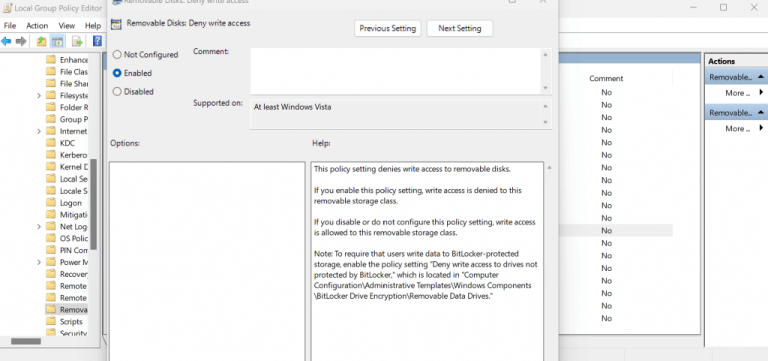The width and height of the screenshot is (768, 361).
Task: Click the Options panel empty list box
Action: coord(207,262)
